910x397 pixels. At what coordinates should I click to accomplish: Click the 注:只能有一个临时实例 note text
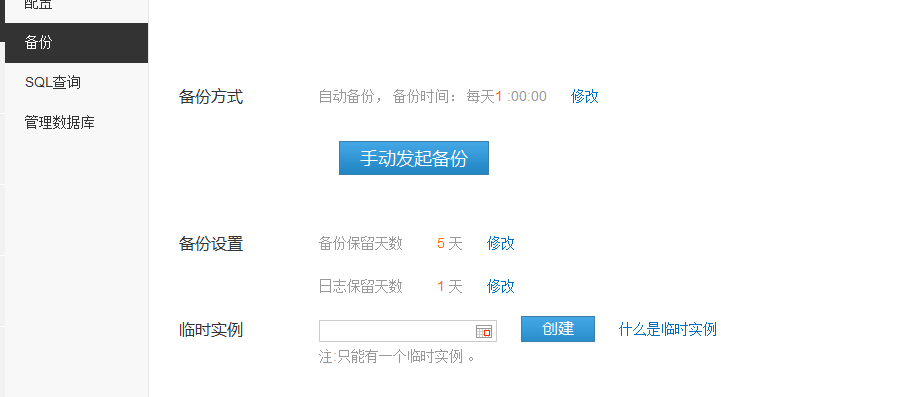pyautogui.click(x=397, y=356)
